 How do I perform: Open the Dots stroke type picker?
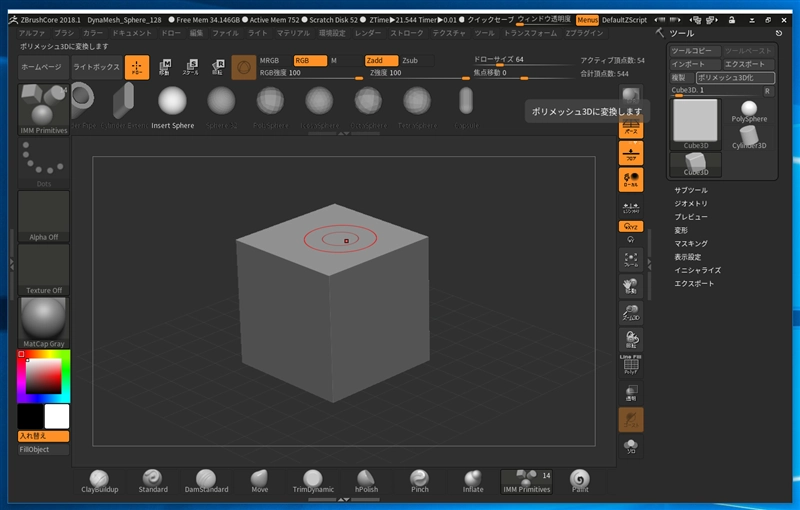pos(43,163)
